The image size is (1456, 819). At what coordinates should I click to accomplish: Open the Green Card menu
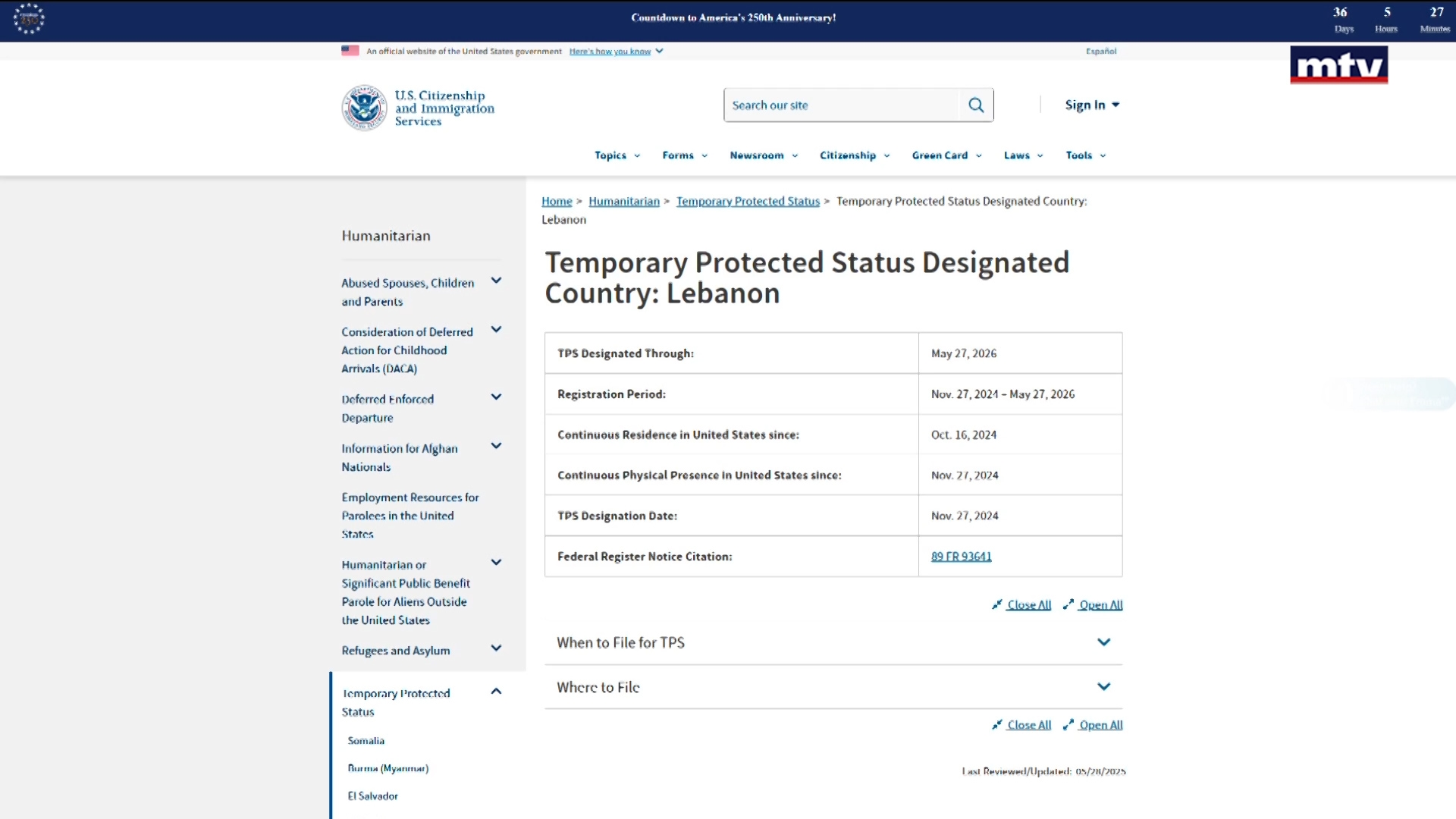click(x=947, y=155)
